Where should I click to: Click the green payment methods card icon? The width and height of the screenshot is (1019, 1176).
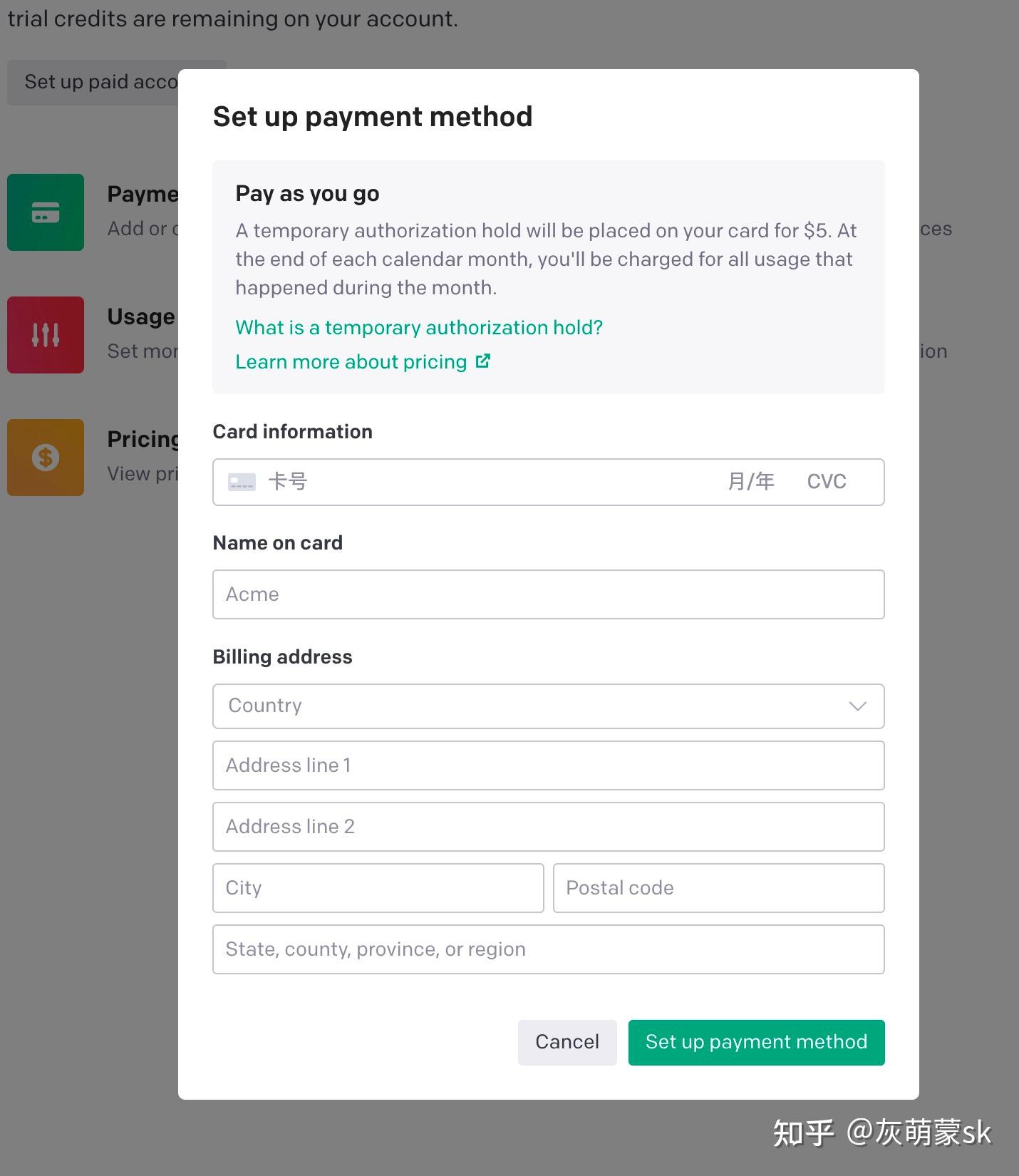(x=46, y=212)
